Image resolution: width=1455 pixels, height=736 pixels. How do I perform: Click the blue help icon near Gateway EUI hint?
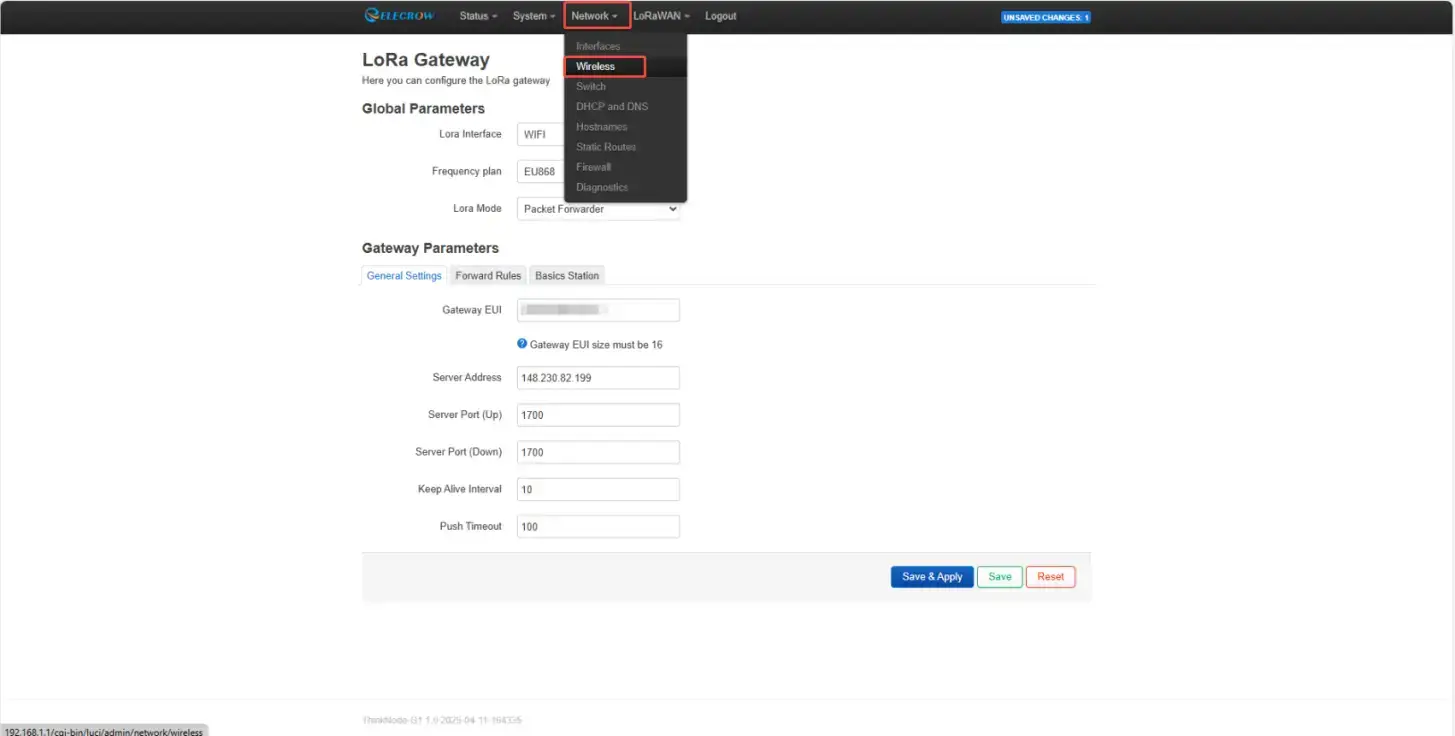point(522,344)
